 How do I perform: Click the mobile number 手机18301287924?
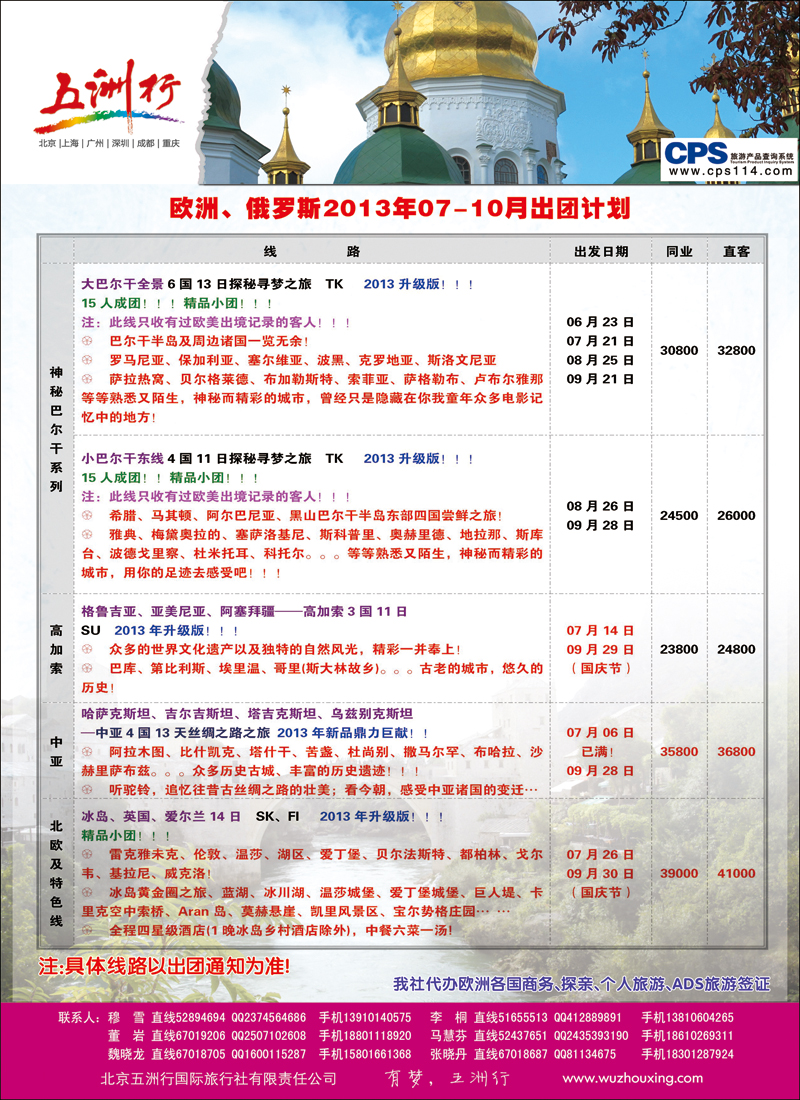click(x=687, y=1054)
